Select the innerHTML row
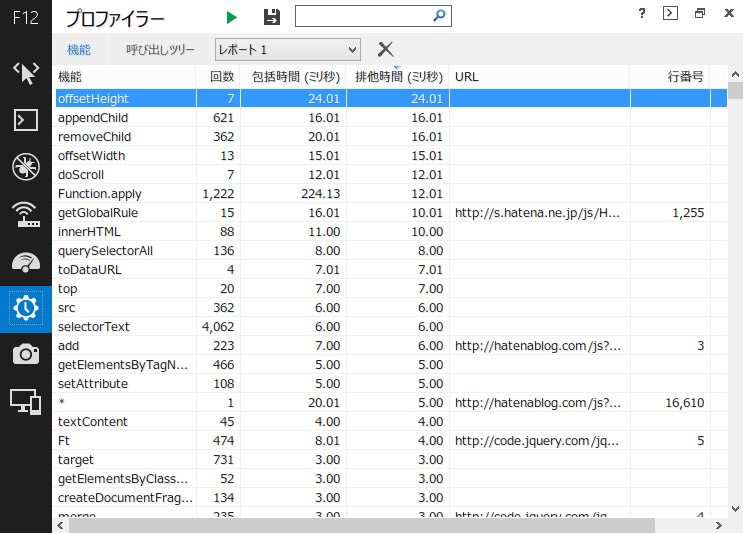This screenshot has height=533, width=743. click(x=391, y=232)
